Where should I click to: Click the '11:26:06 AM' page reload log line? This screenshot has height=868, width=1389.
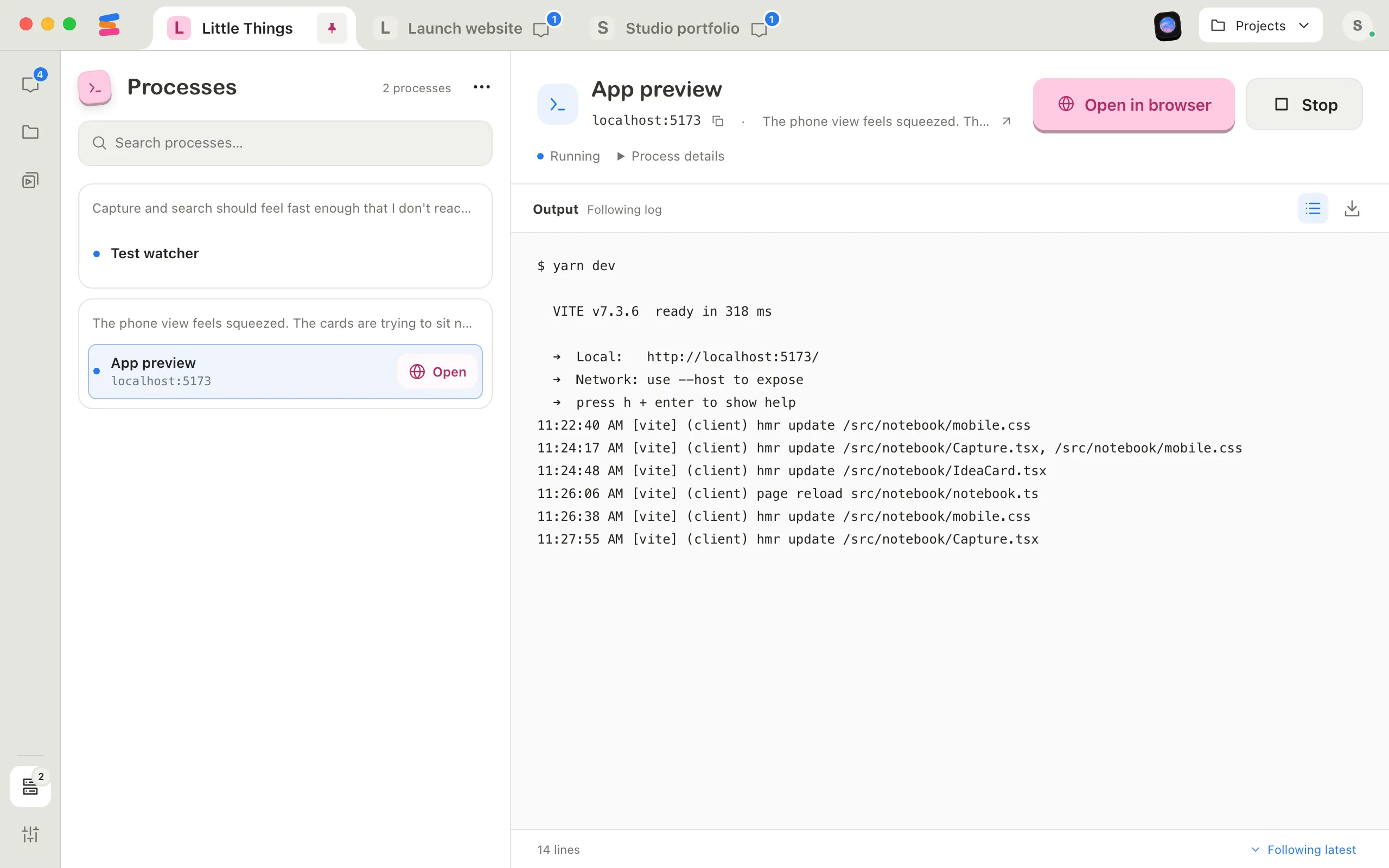click(787, 494)
